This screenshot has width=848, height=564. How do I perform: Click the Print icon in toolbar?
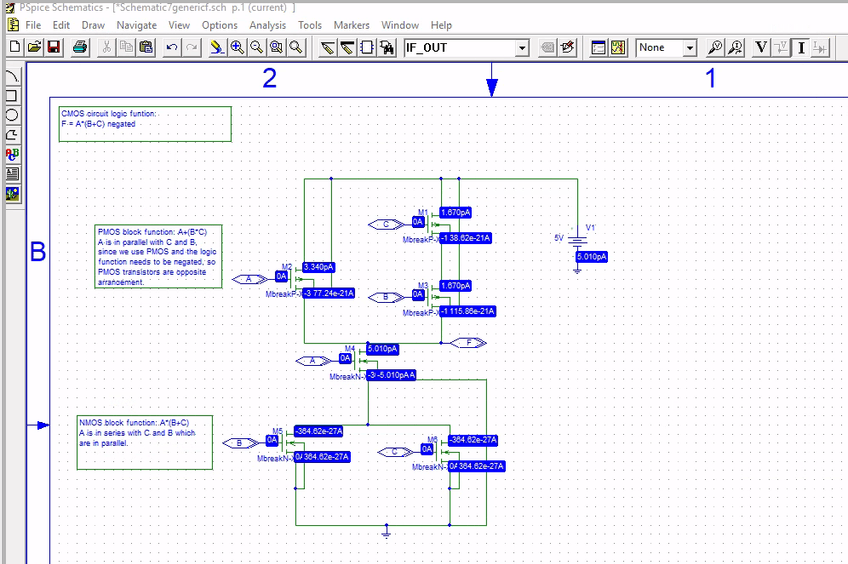(x=81, y=47)
